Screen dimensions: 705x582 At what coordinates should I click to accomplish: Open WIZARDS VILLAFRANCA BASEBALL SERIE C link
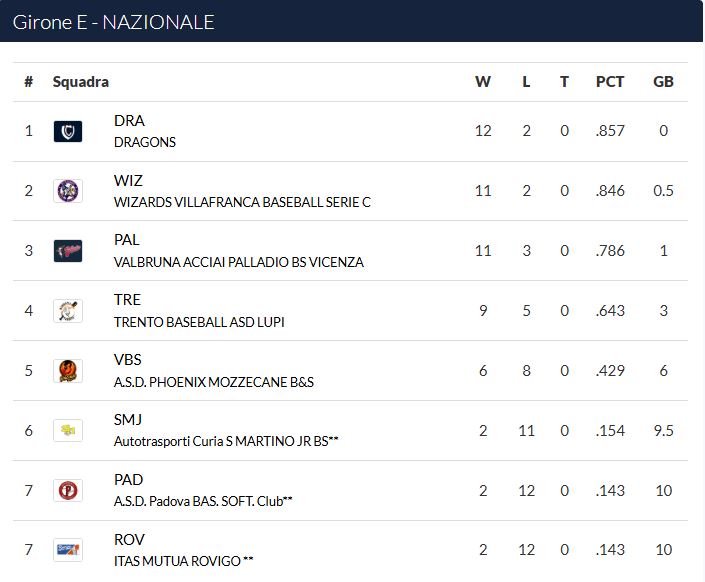(x=242, y=202)
